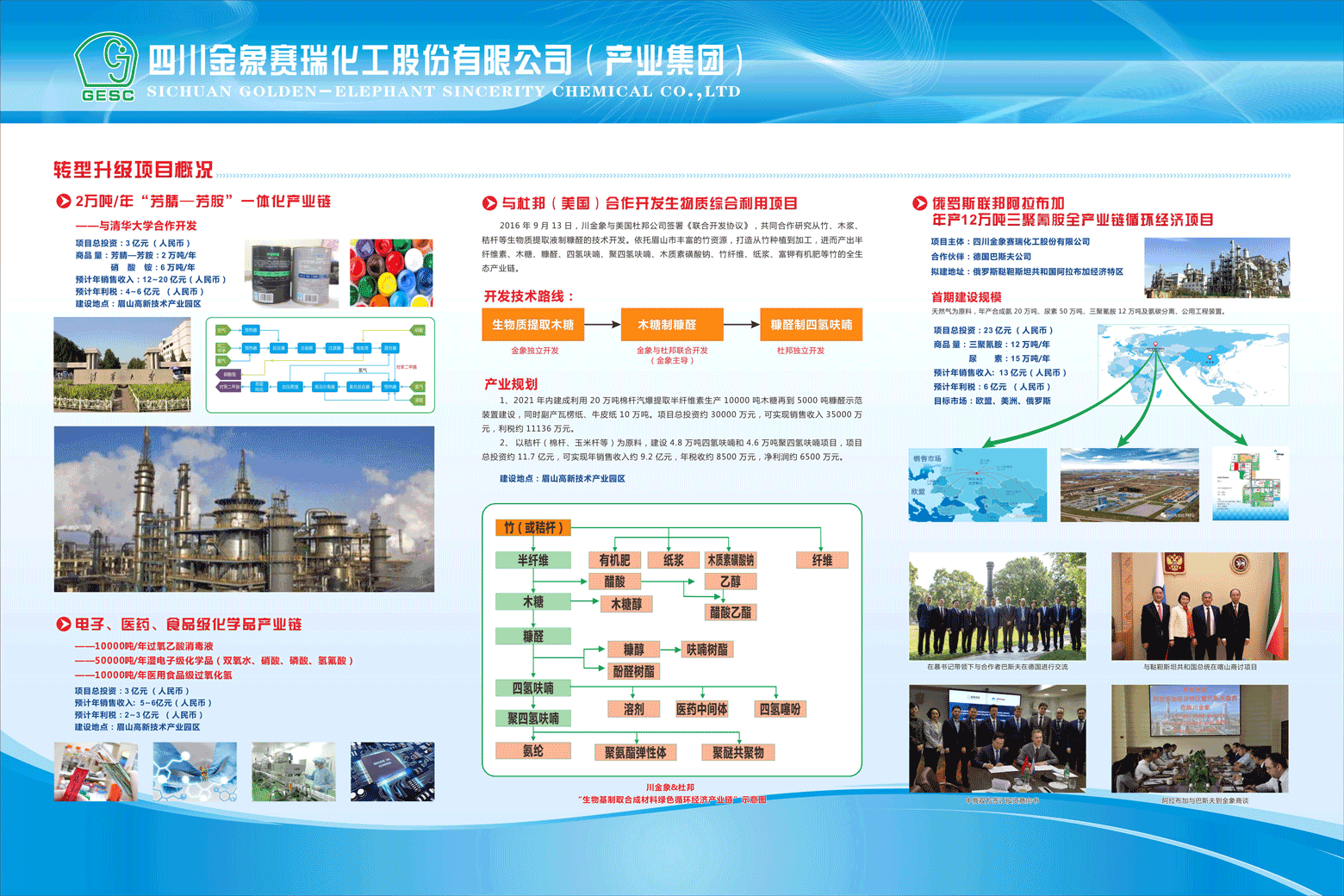Screen dimensions: 1344x896
Task: Open the refinery photo under Russia heading
Action: [x=1217, y=268]
